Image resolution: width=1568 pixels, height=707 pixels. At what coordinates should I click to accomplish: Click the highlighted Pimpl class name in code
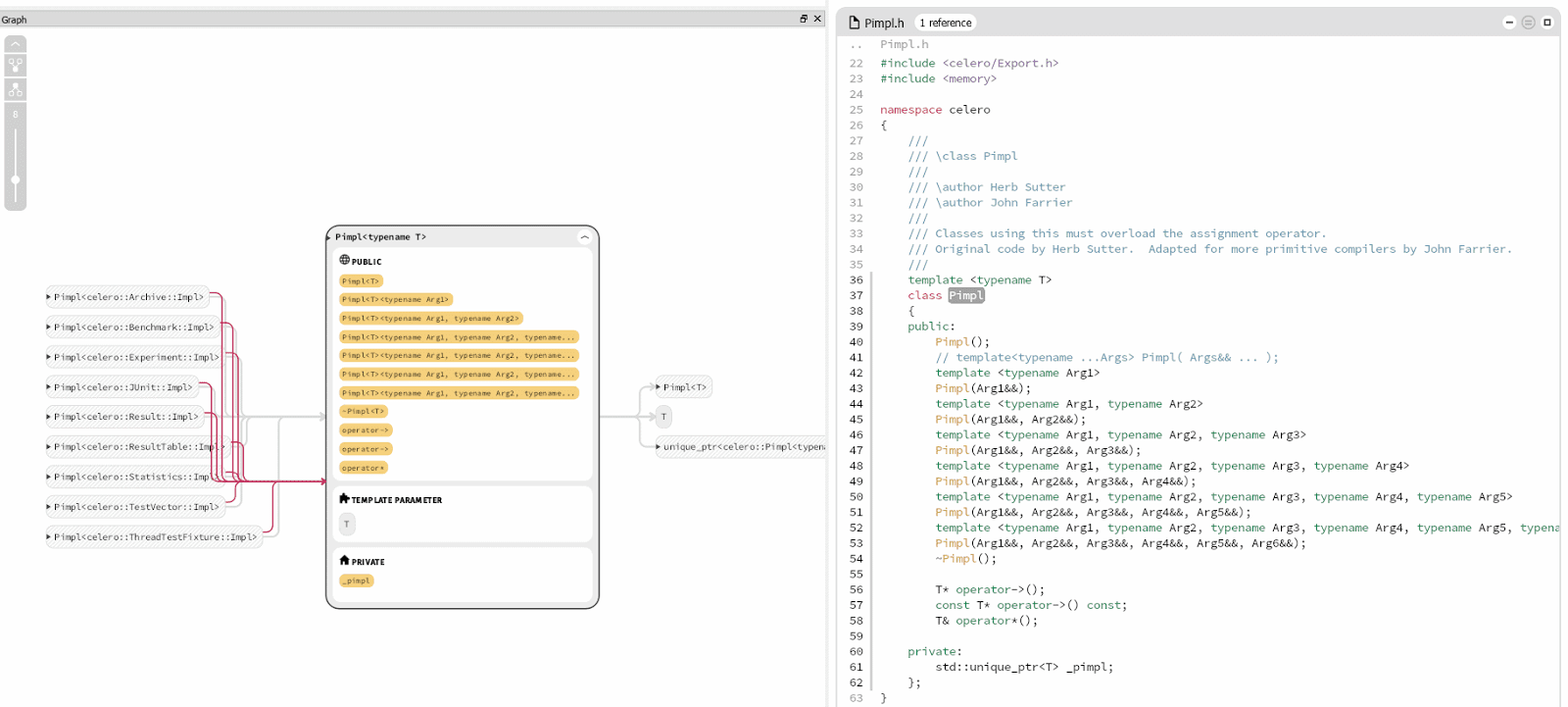(965, 296)
